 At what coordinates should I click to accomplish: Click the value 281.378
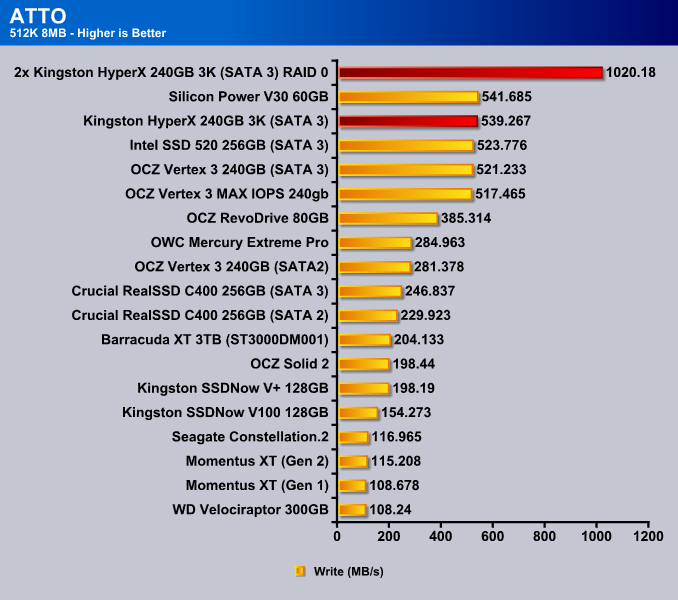point(439,267)
